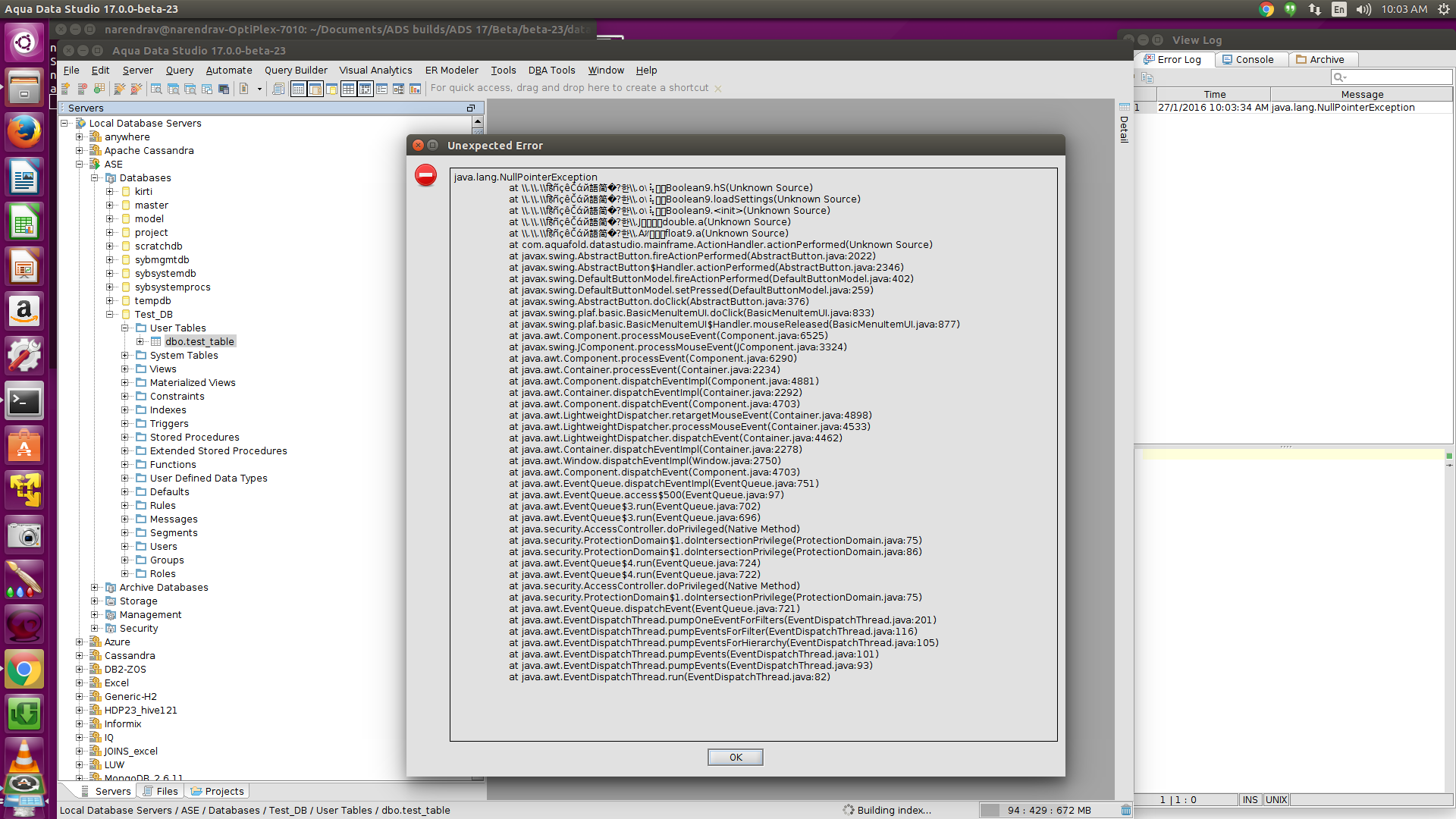Screen dimensions: 1456x819
Task: Toggle the first pane layout button
Action: pyautogui.click(x=298, y=89)
